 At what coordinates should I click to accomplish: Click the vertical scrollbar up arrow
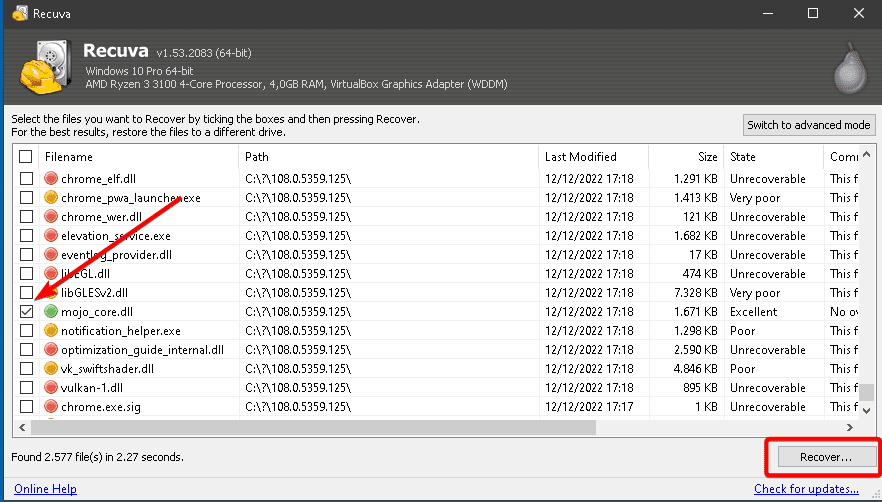click(x=867, y=154)
